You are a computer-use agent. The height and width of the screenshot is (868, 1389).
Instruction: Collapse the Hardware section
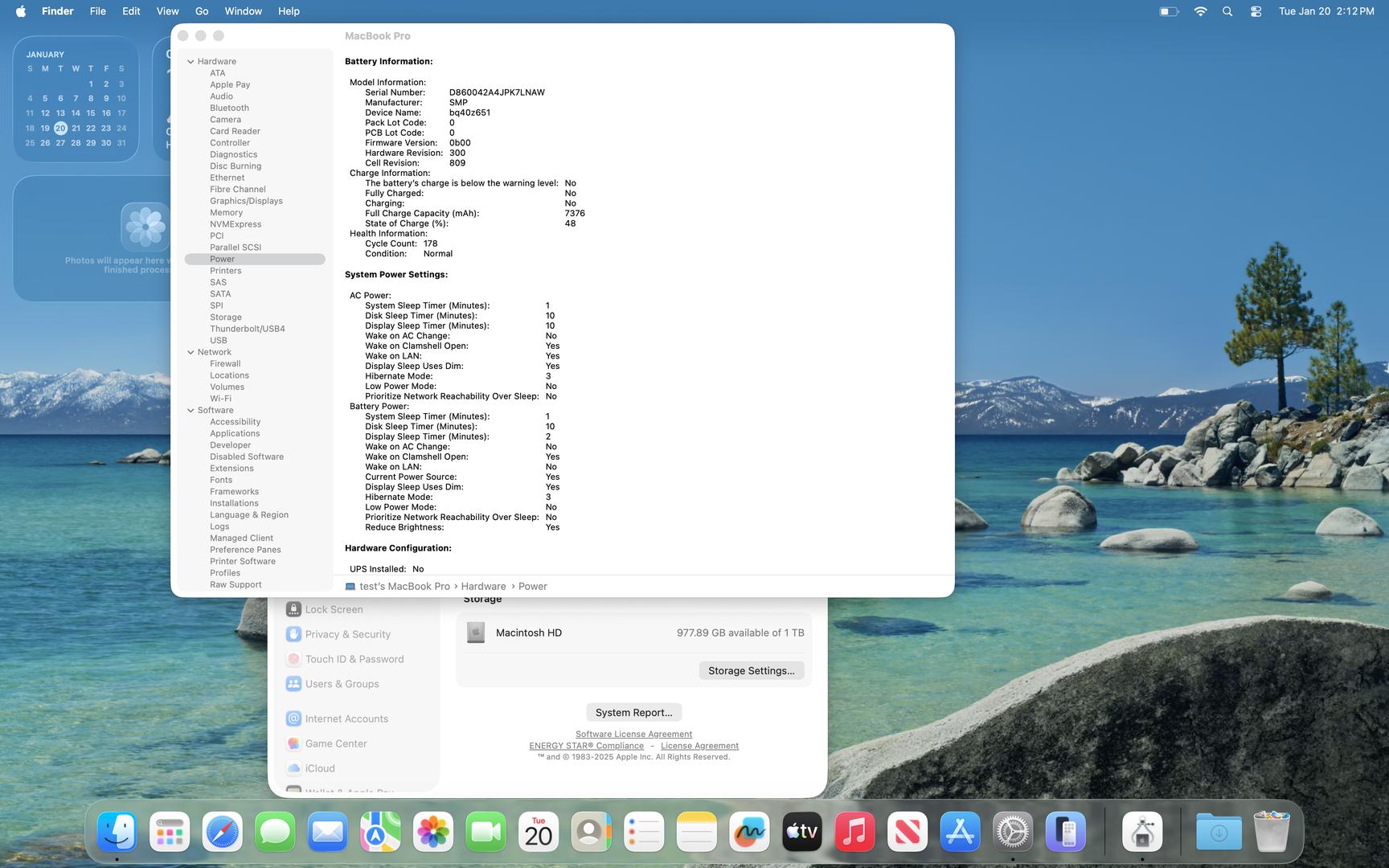pos(191,62)
